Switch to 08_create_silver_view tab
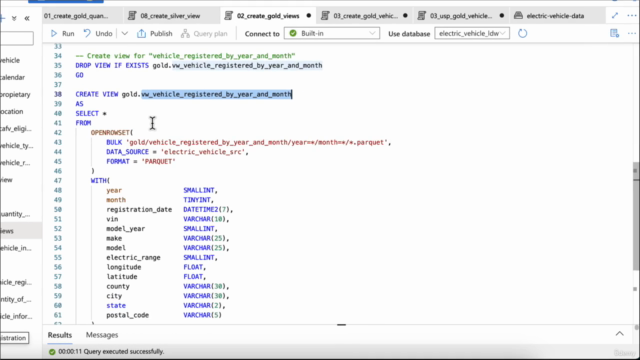Viewport: 640px width, 360px height. click(170, 16)
